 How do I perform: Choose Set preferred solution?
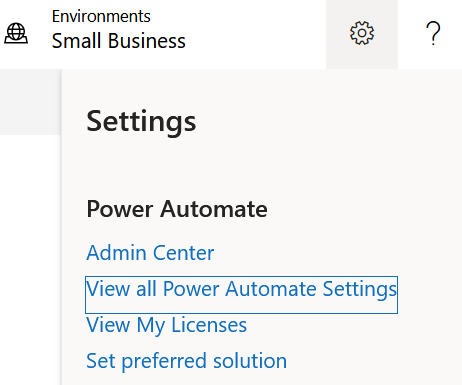point(186,361)
